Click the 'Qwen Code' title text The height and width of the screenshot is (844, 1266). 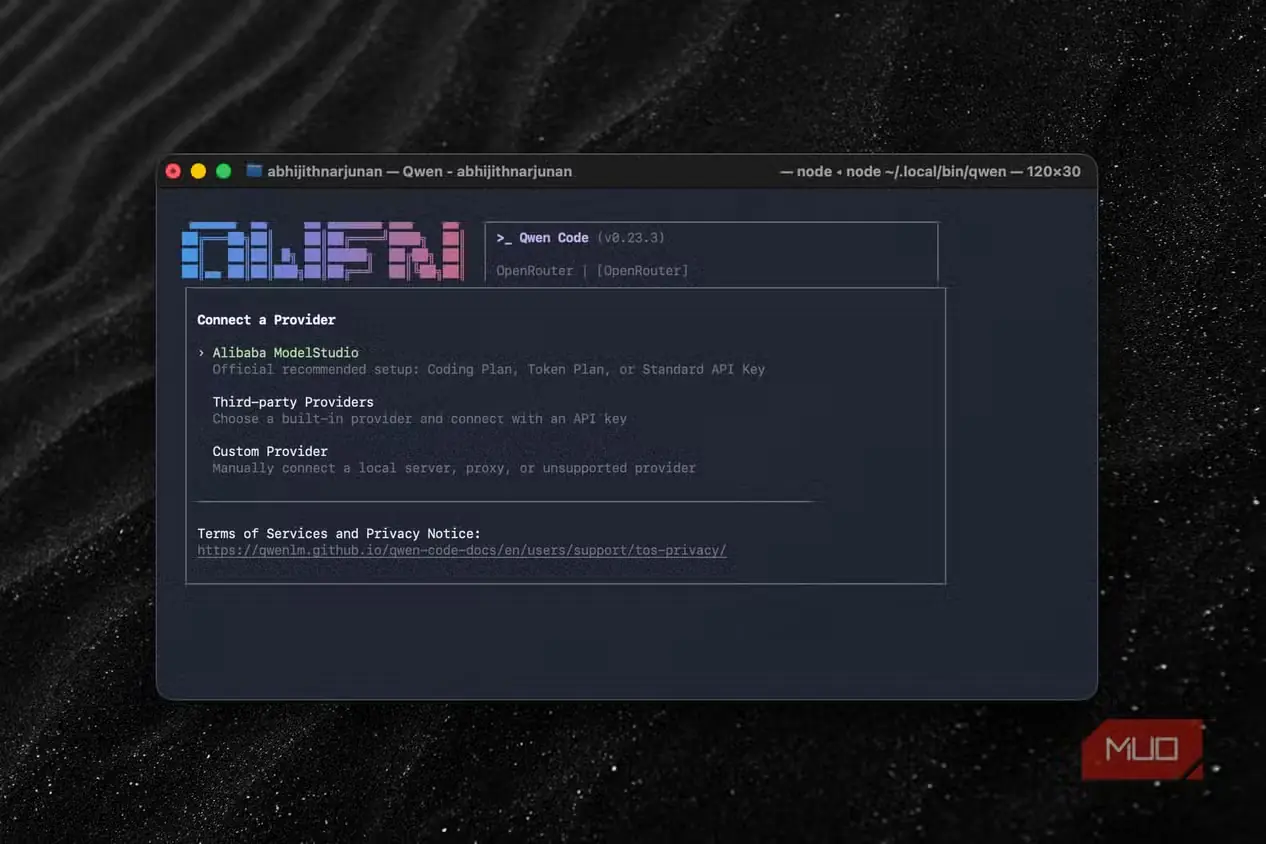[554, 238]
